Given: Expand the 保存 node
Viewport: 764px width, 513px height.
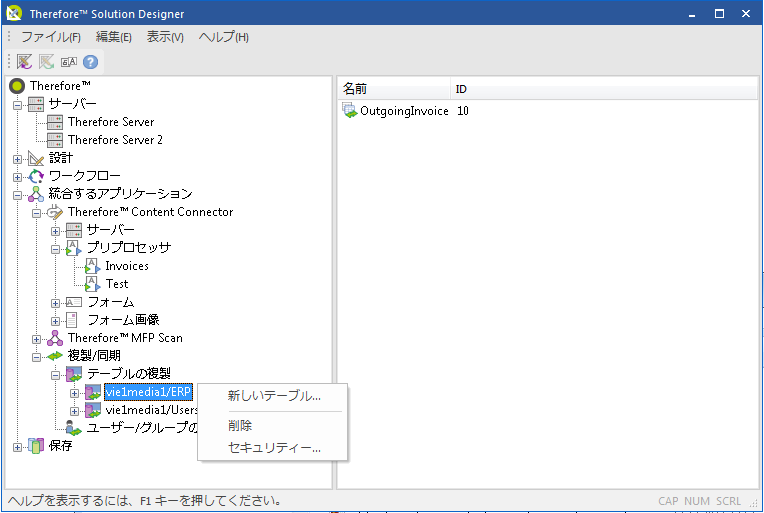Looking at the screenshot, I should (18, 447).
